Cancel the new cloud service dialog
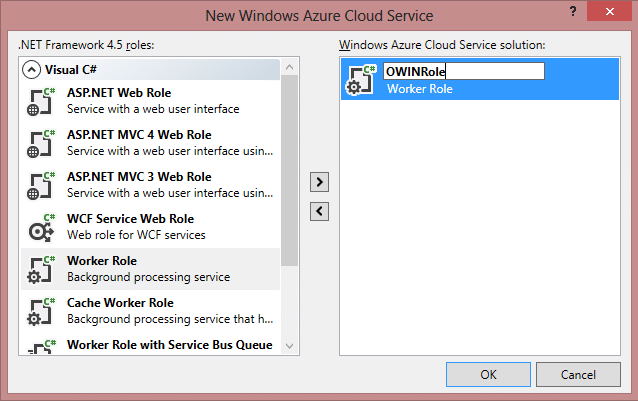The width and height of the screenshot is (638, 401). coord(578,375)
